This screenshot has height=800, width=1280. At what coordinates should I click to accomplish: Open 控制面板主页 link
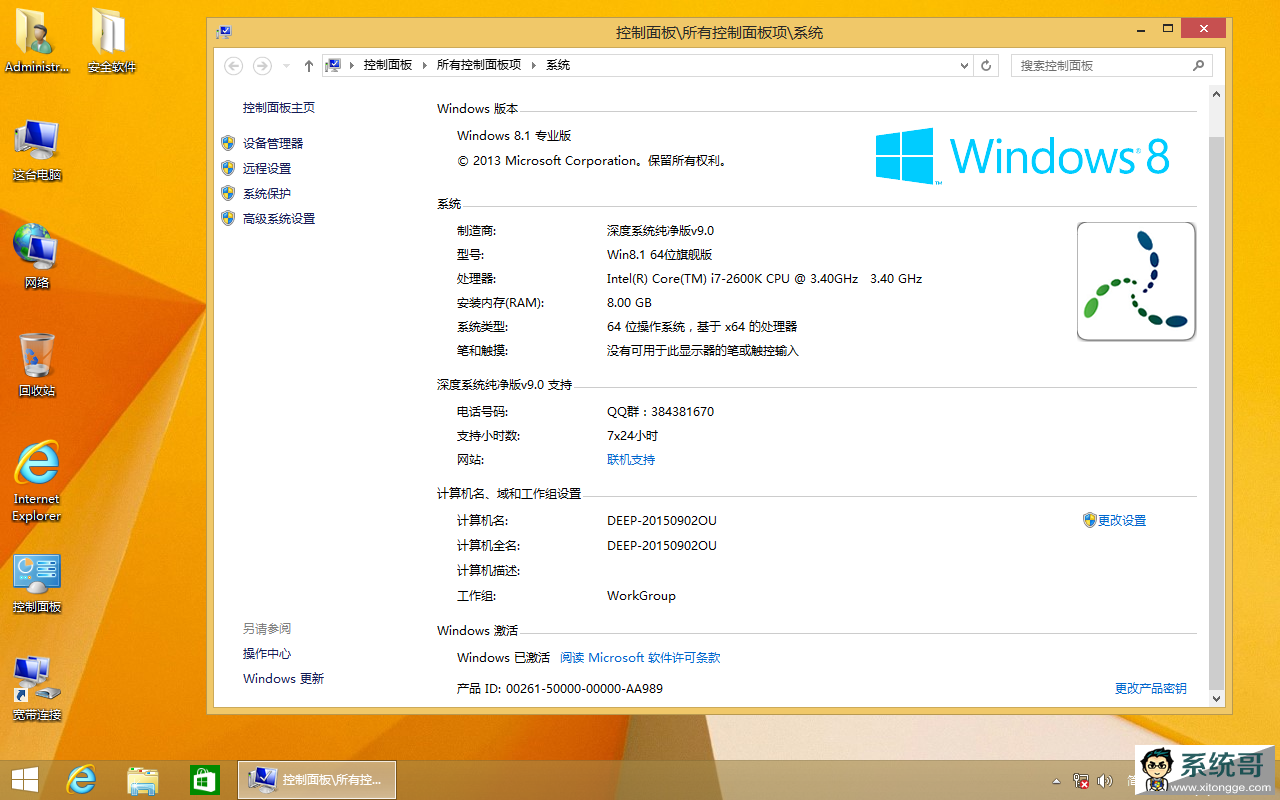(x=279, y=108)
